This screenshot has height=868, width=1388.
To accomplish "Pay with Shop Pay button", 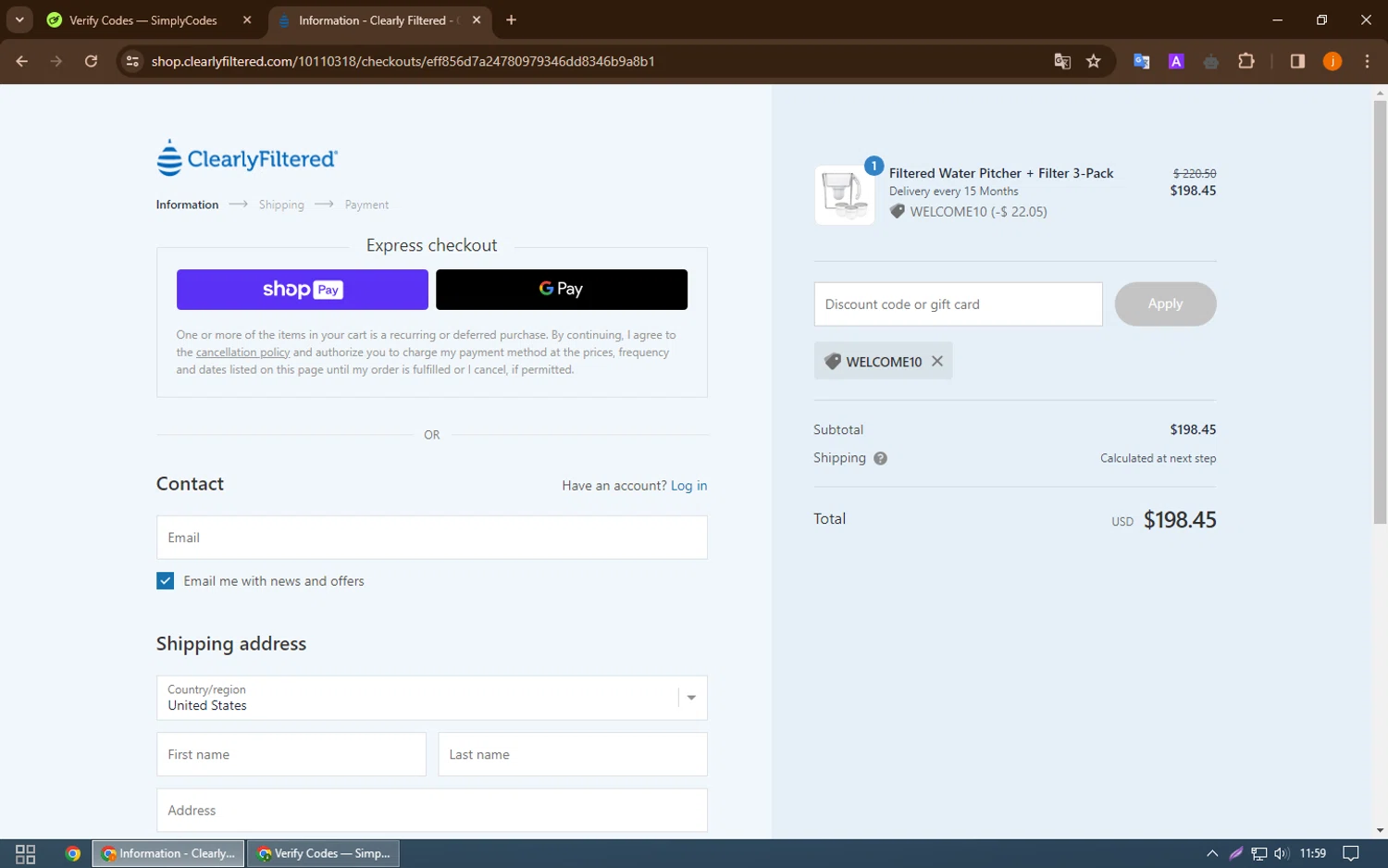I will coord(302,290).
